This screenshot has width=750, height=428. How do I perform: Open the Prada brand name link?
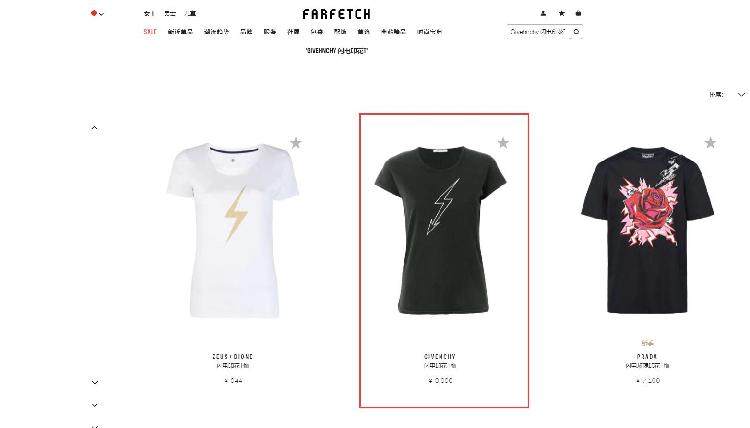pos(647,356)
